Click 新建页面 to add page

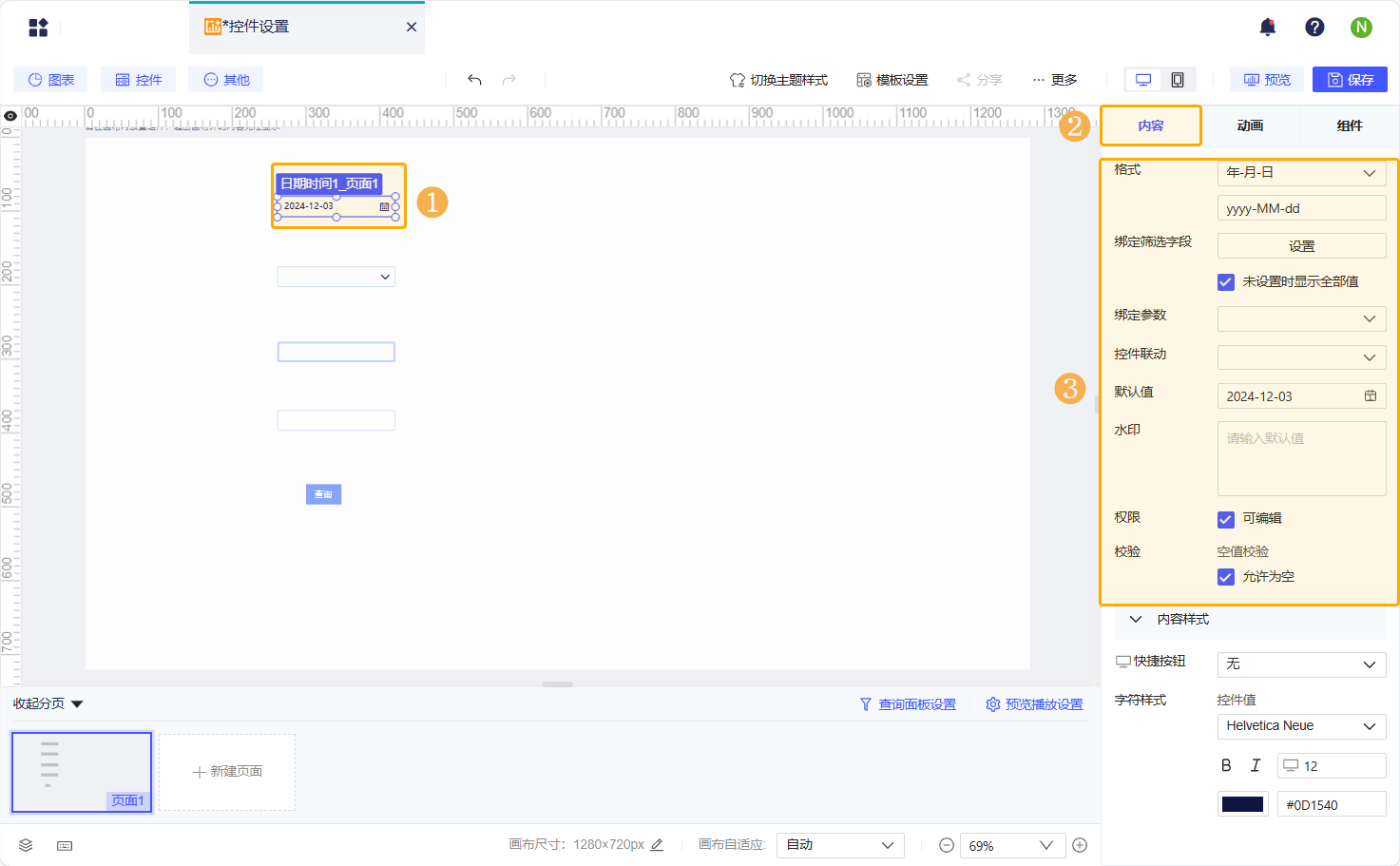[x=227, y=772]
